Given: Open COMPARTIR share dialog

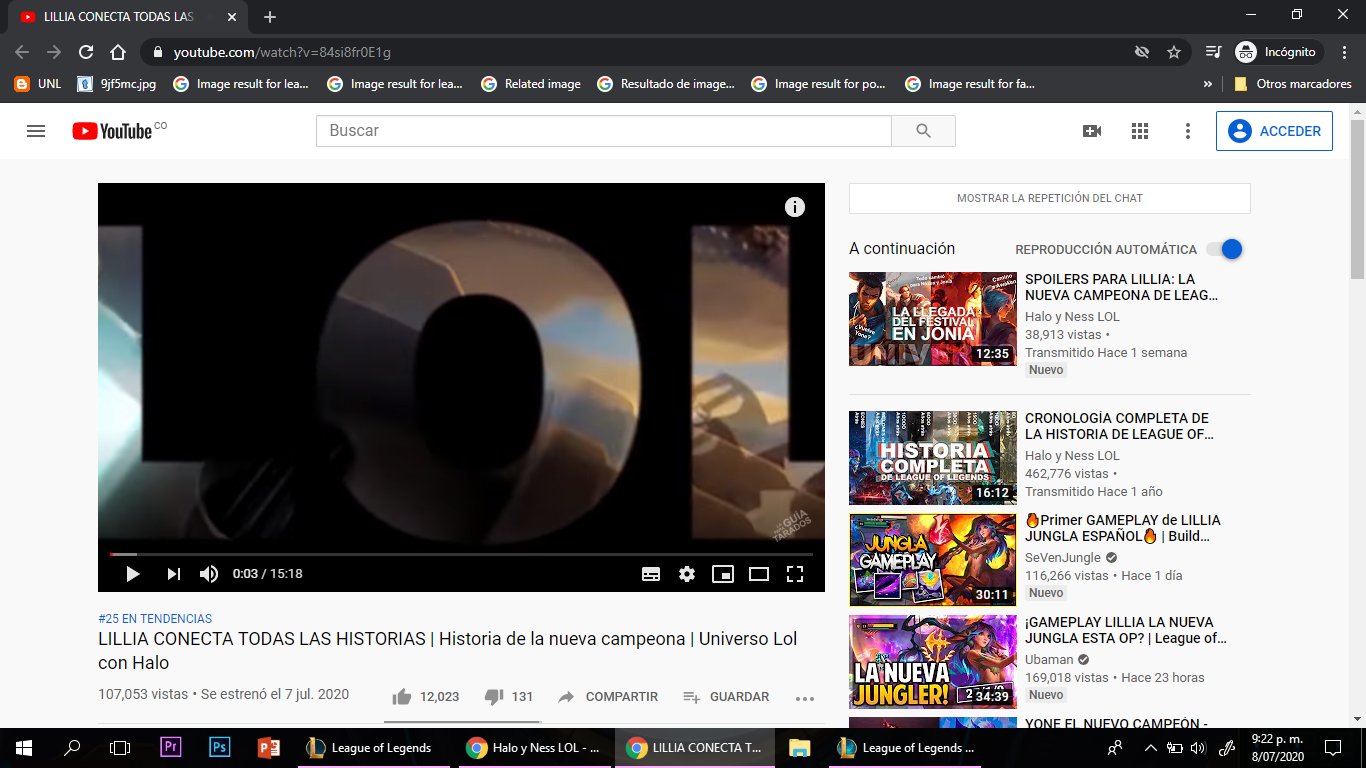Looking at the screenshot, I should [608, 697].
